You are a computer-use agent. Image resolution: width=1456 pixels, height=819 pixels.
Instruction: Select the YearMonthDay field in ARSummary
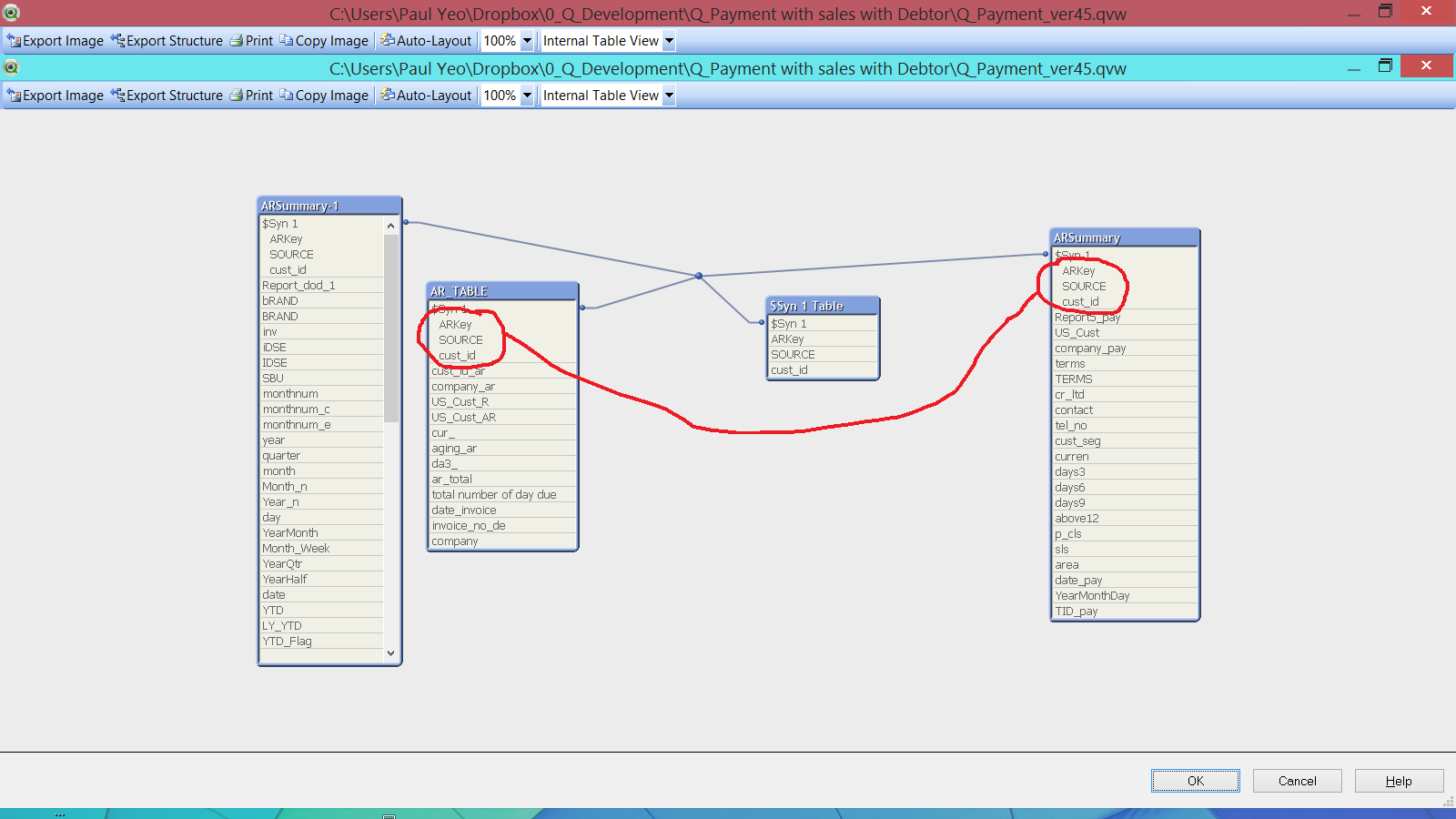pyautogui.click(x=1125, y=595)
